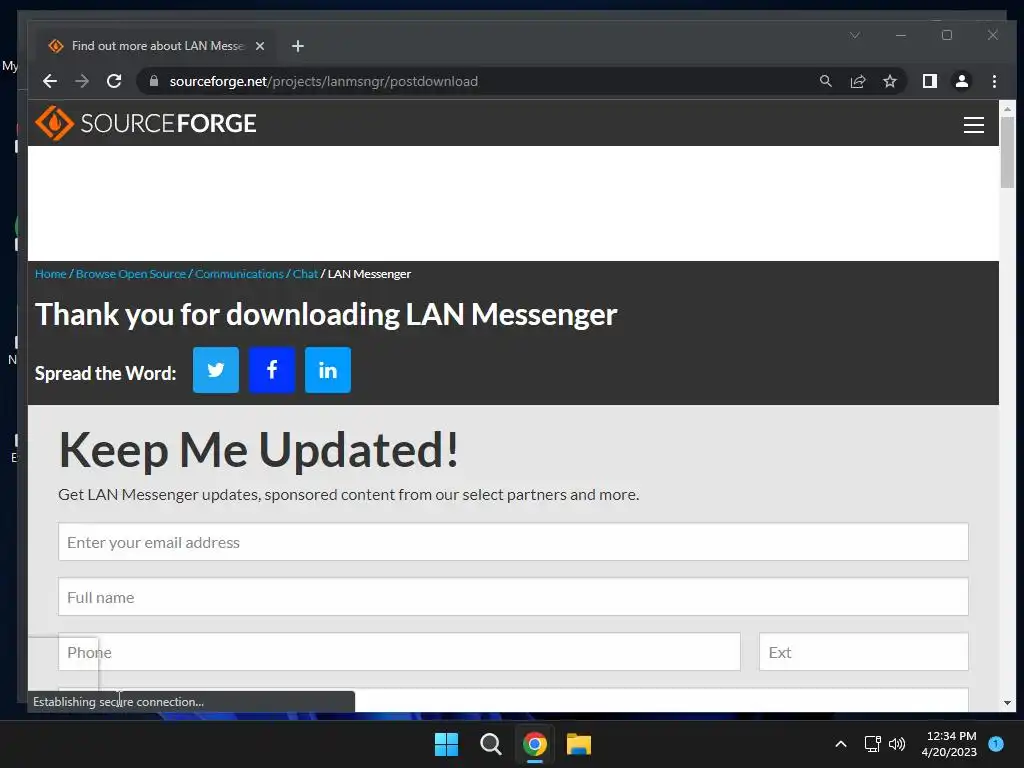This screenshot has height=768, width=1024.
Task: Click the browser back arrow
Action: point(50,81)
